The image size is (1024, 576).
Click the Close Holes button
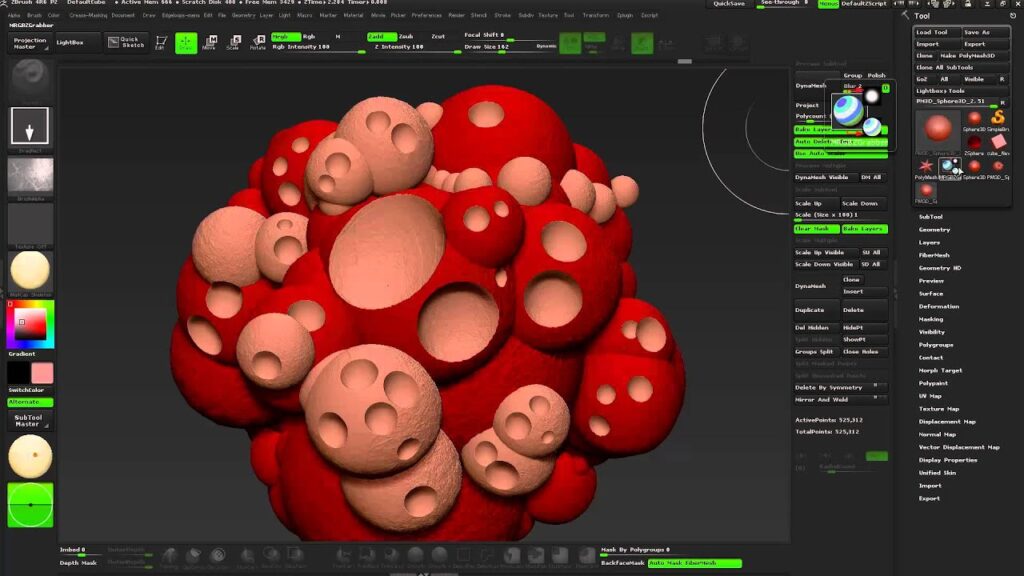pyautogui.click(x=864, y=351)
